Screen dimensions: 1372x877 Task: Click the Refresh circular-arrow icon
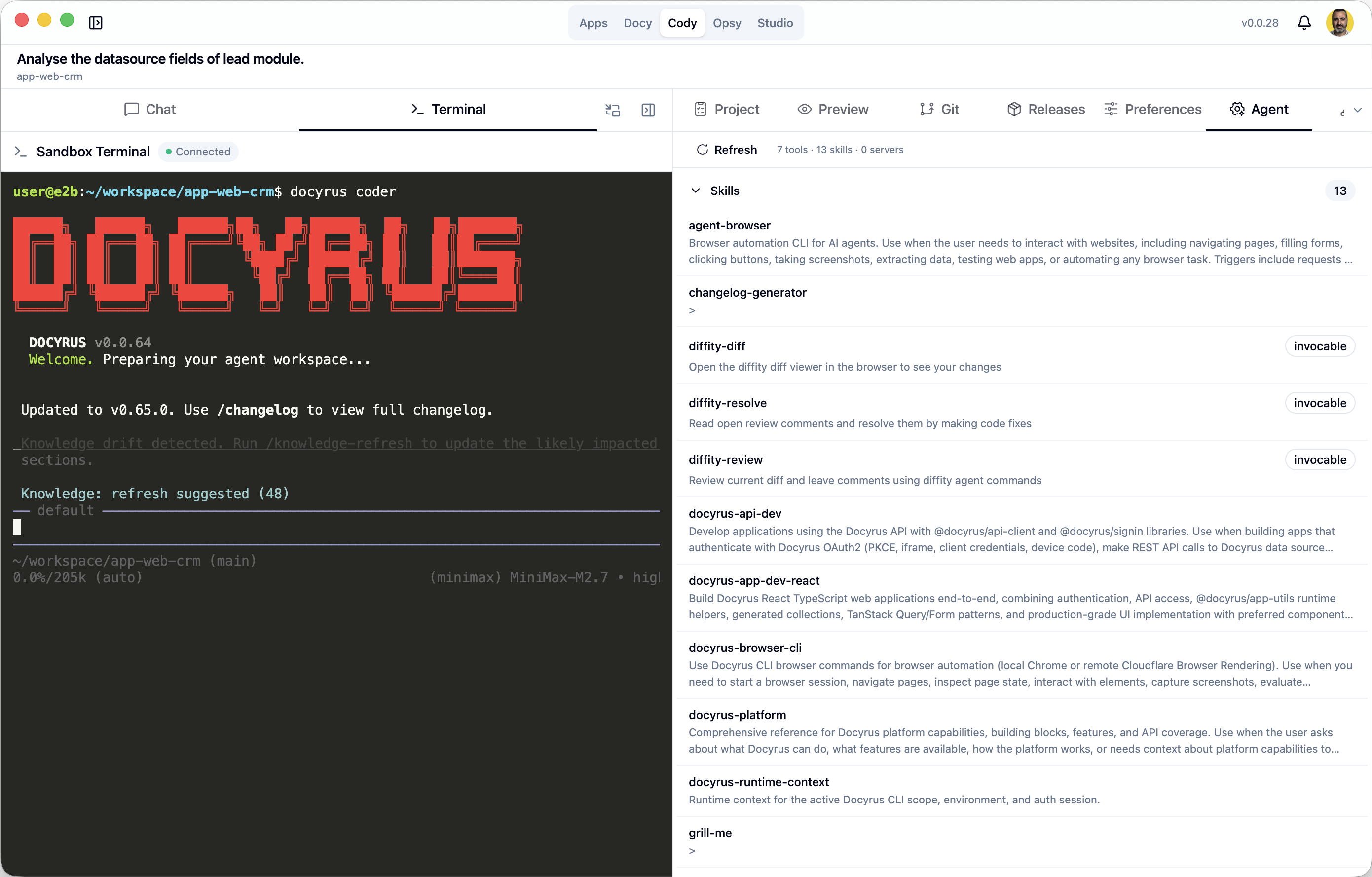click(x=703, y=150)
